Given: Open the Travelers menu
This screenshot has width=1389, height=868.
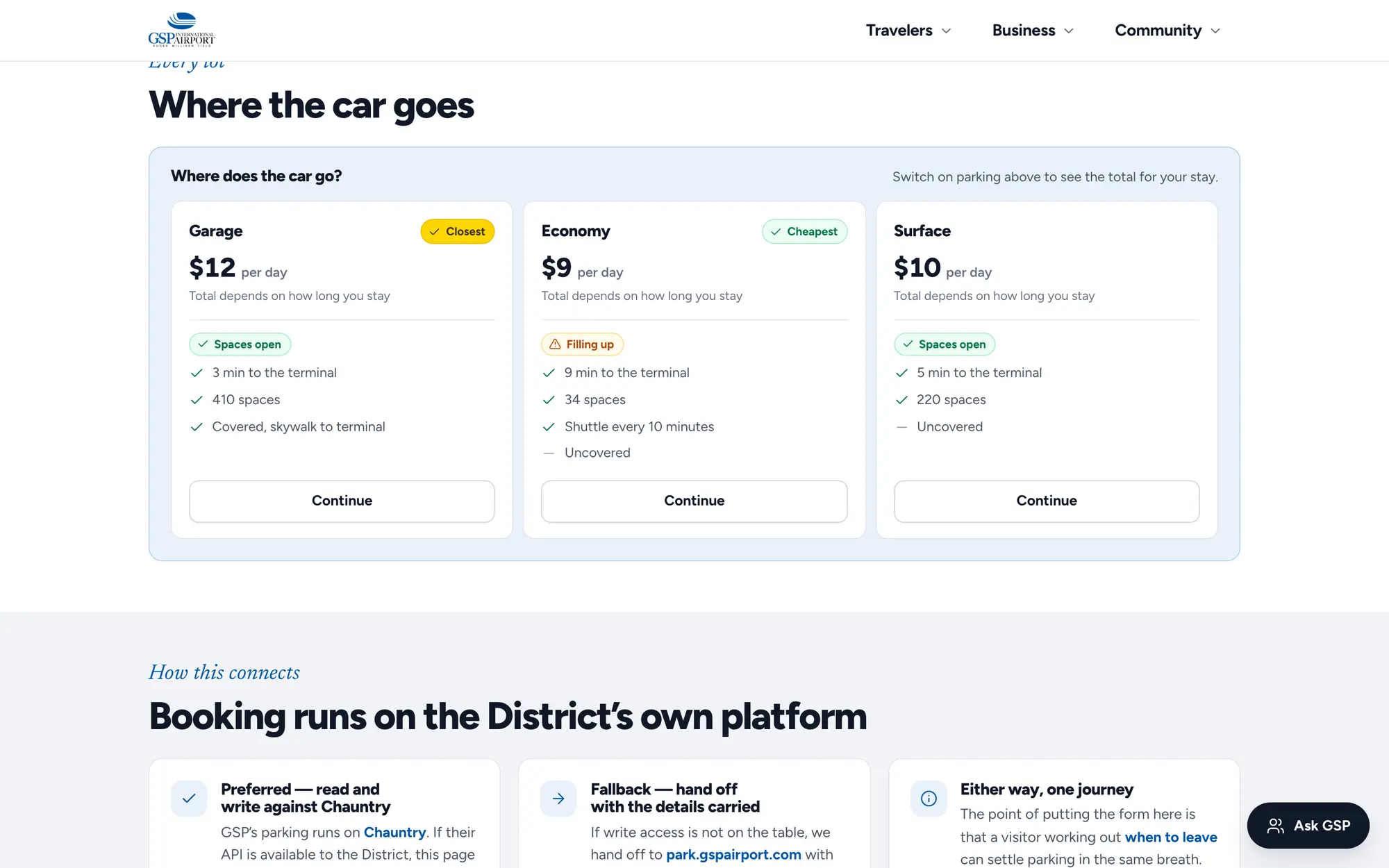Looking at the screenshot, I should click(x=908, y=31).
